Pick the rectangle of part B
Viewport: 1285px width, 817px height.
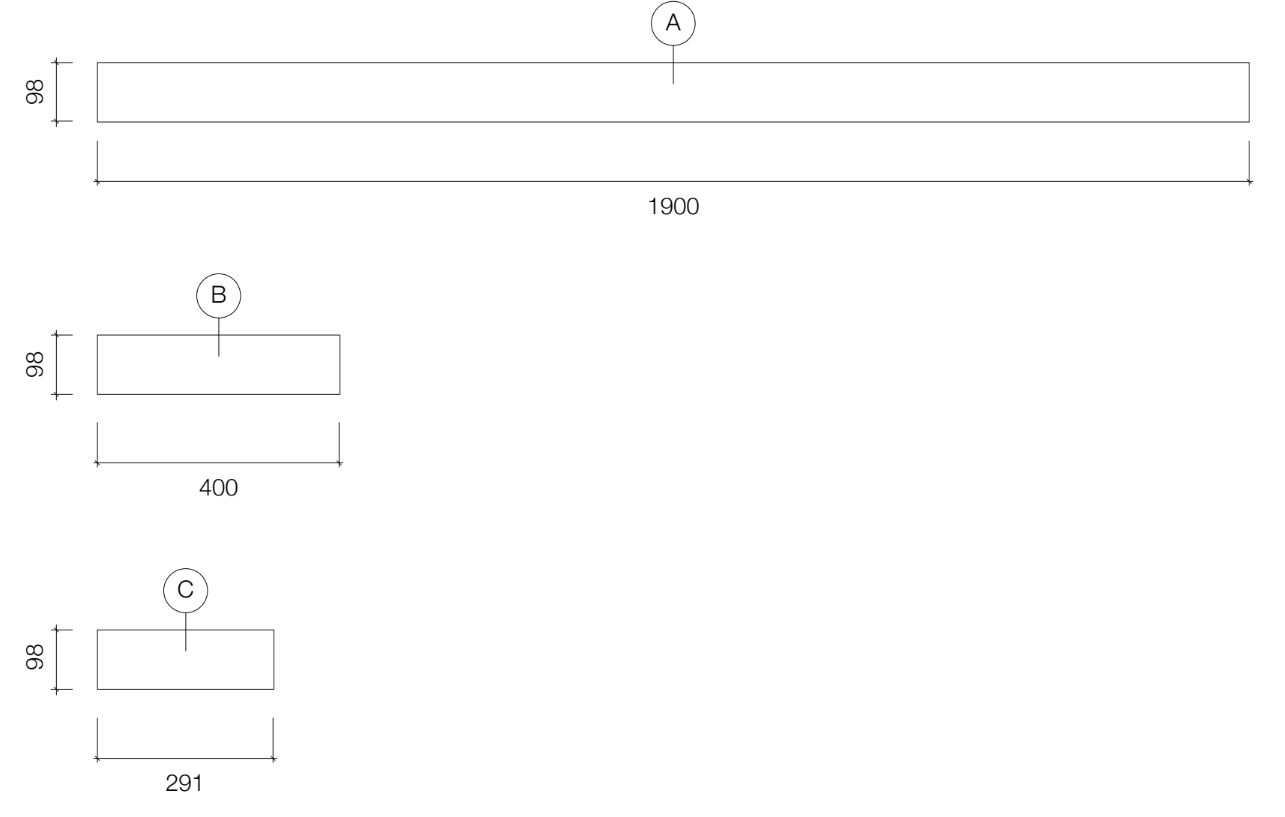coord(218,364)
